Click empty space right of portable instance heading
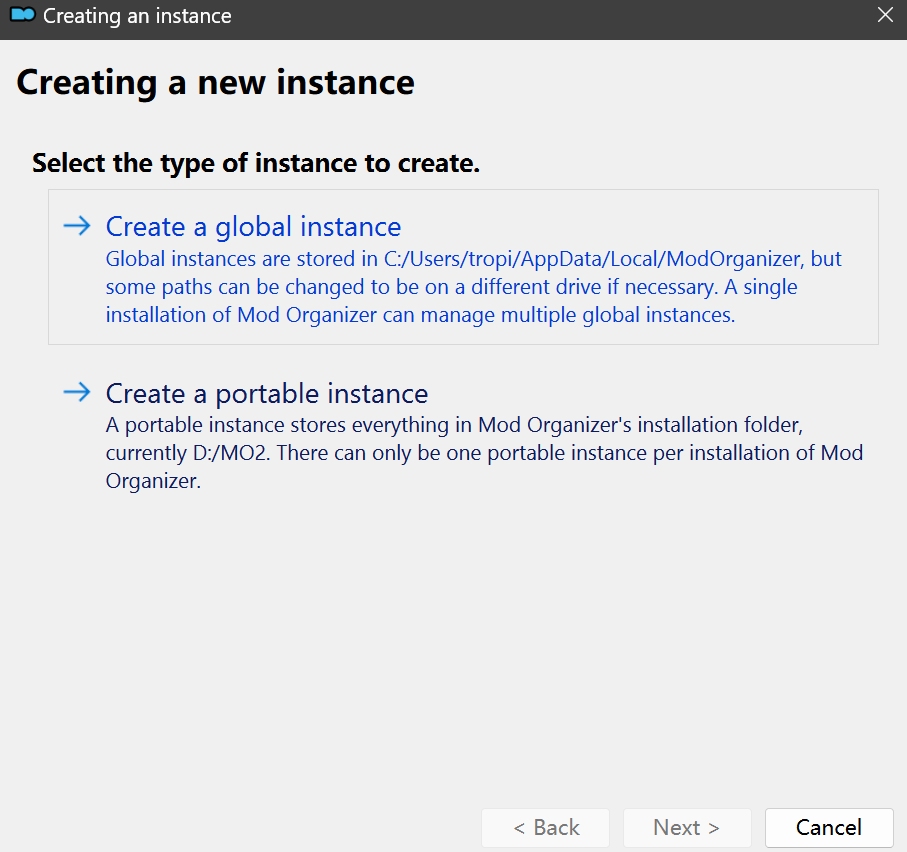907x852 pixels. tap(650, 393)
